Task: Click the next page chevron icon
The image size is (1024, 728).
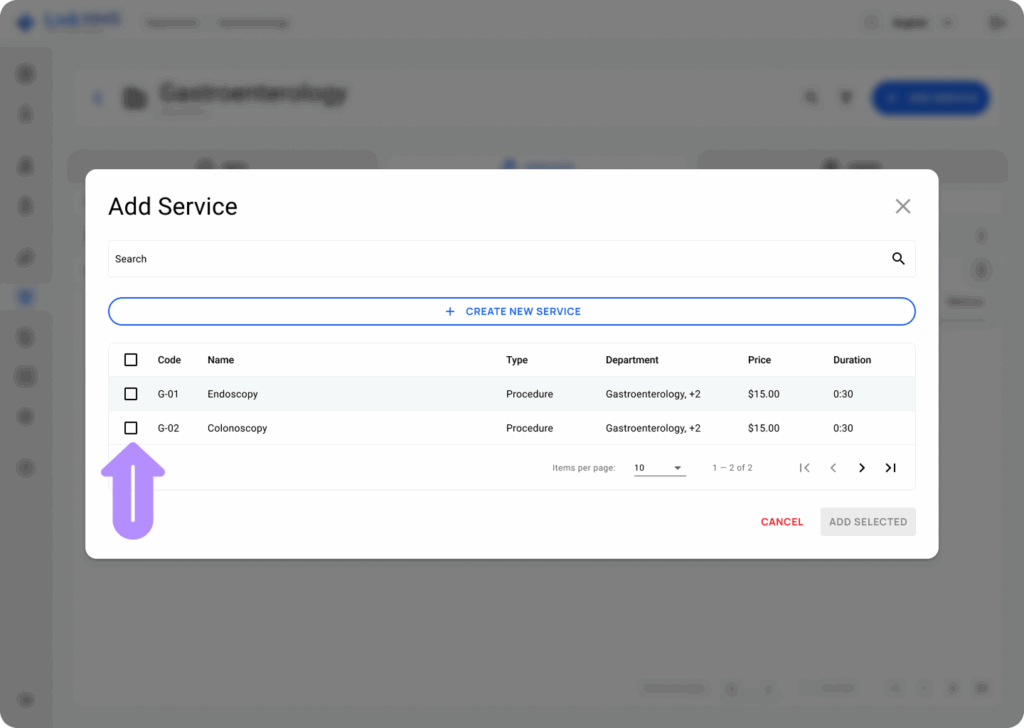Action: click(x=861, y=467)
